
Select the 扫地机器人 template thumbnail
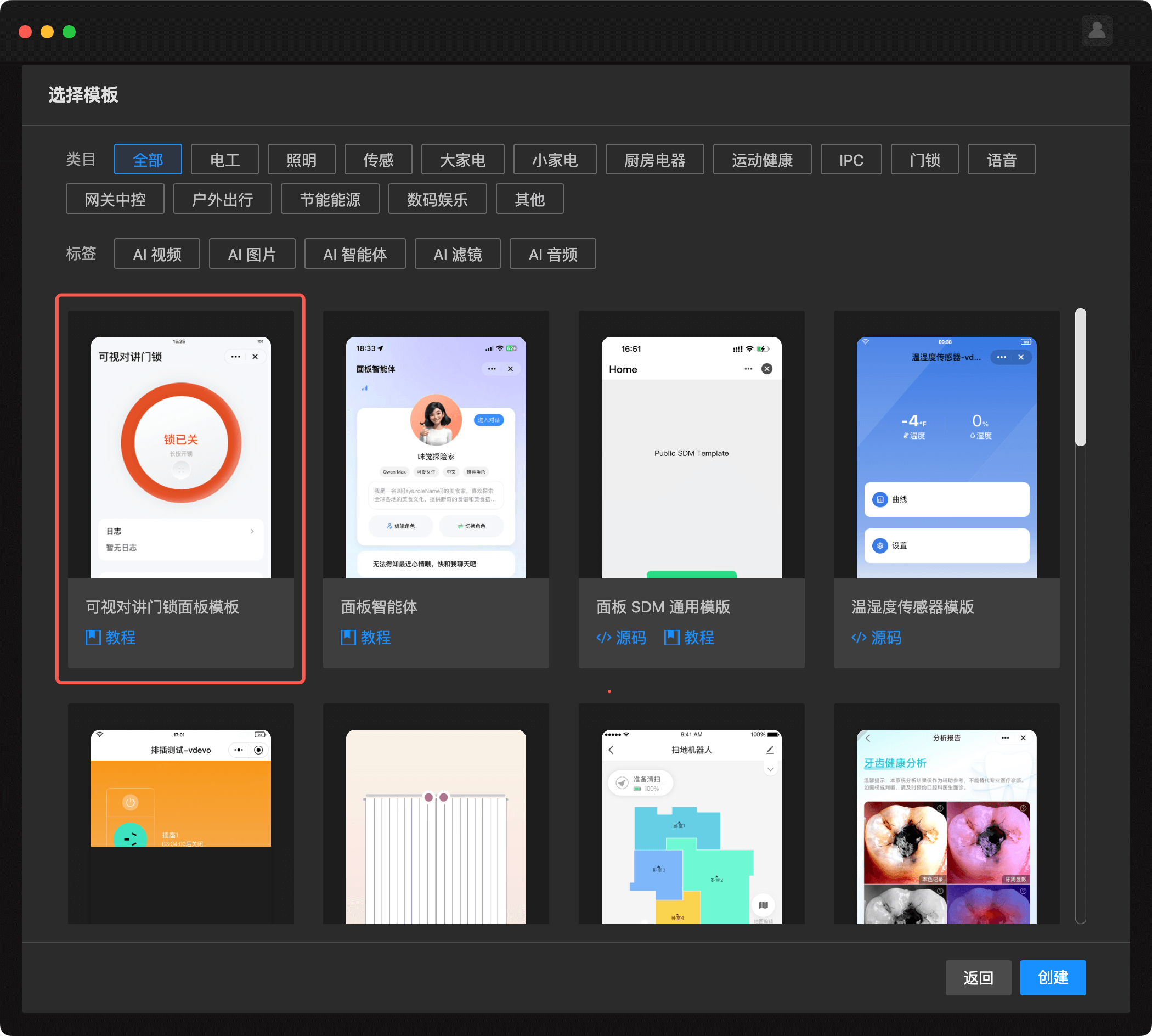coord(691,825)
